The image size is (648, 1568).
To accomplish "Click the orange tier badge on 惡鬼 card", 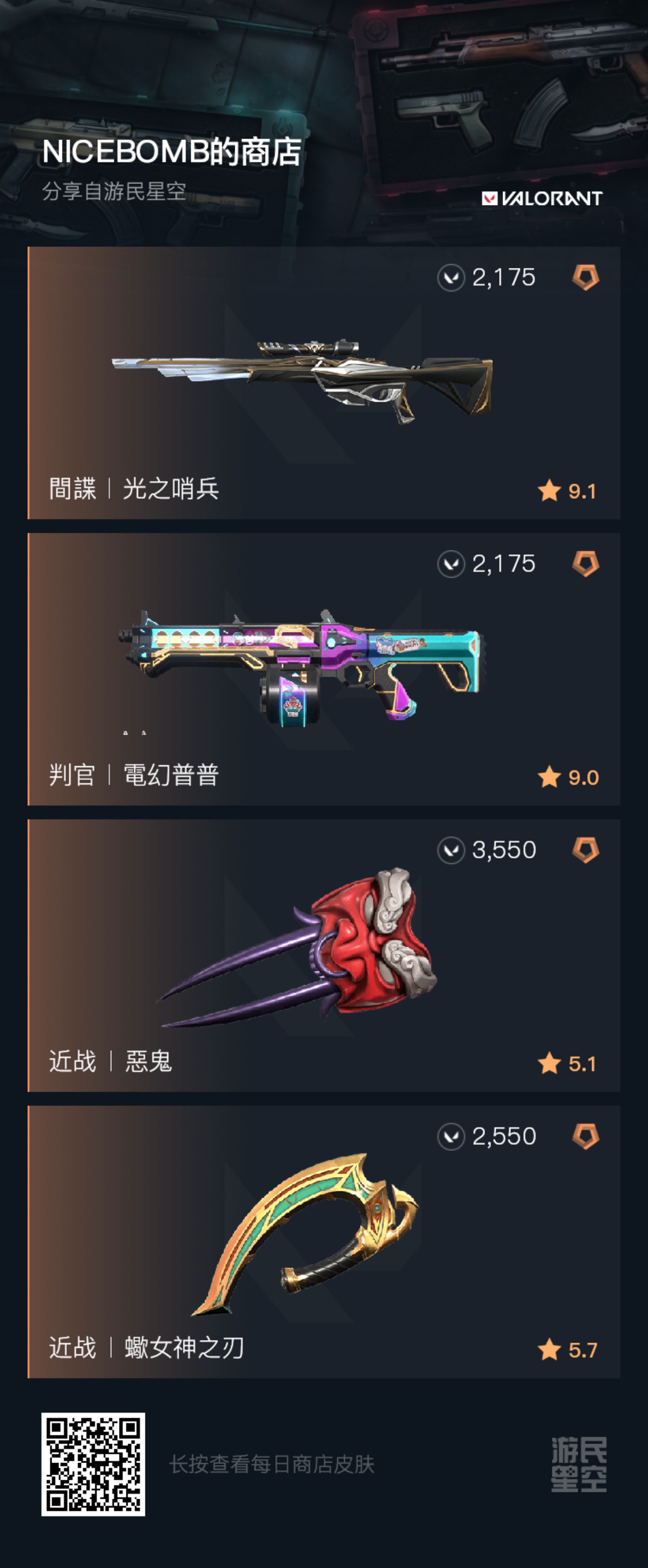I will pos(586,850).
